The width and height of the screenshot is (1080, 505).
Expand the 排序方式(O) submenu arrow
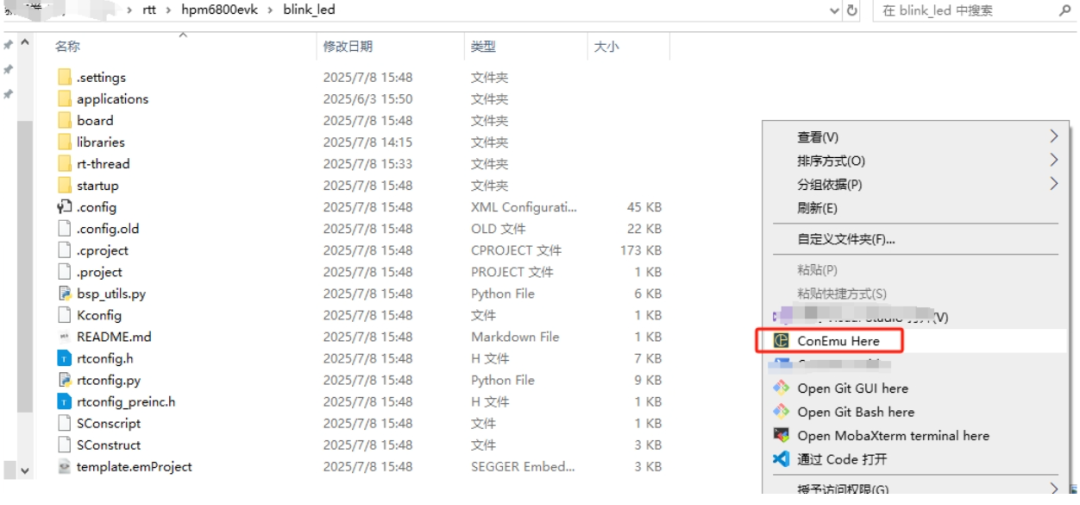click(1054, 161)
